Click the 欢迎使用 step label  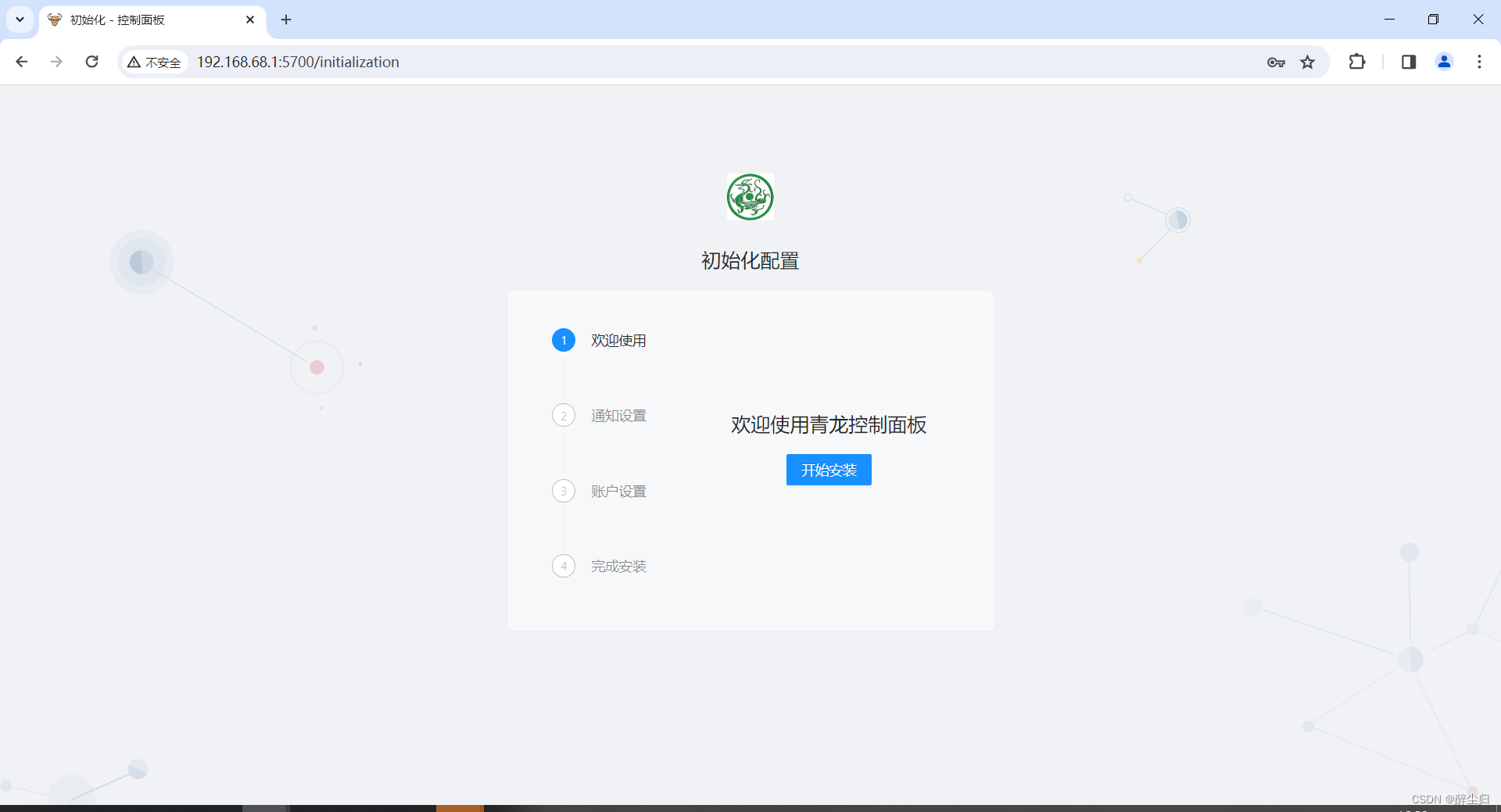point(618,341)
